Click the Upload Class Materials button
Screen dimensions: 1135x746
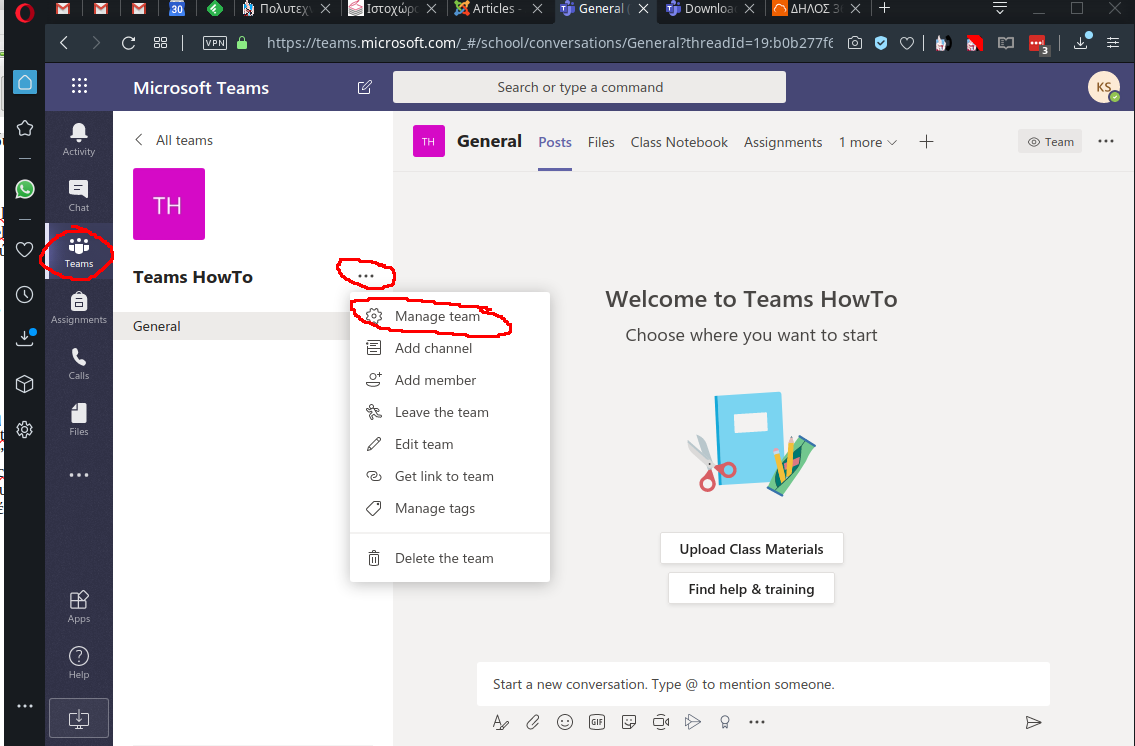[751, 549]
